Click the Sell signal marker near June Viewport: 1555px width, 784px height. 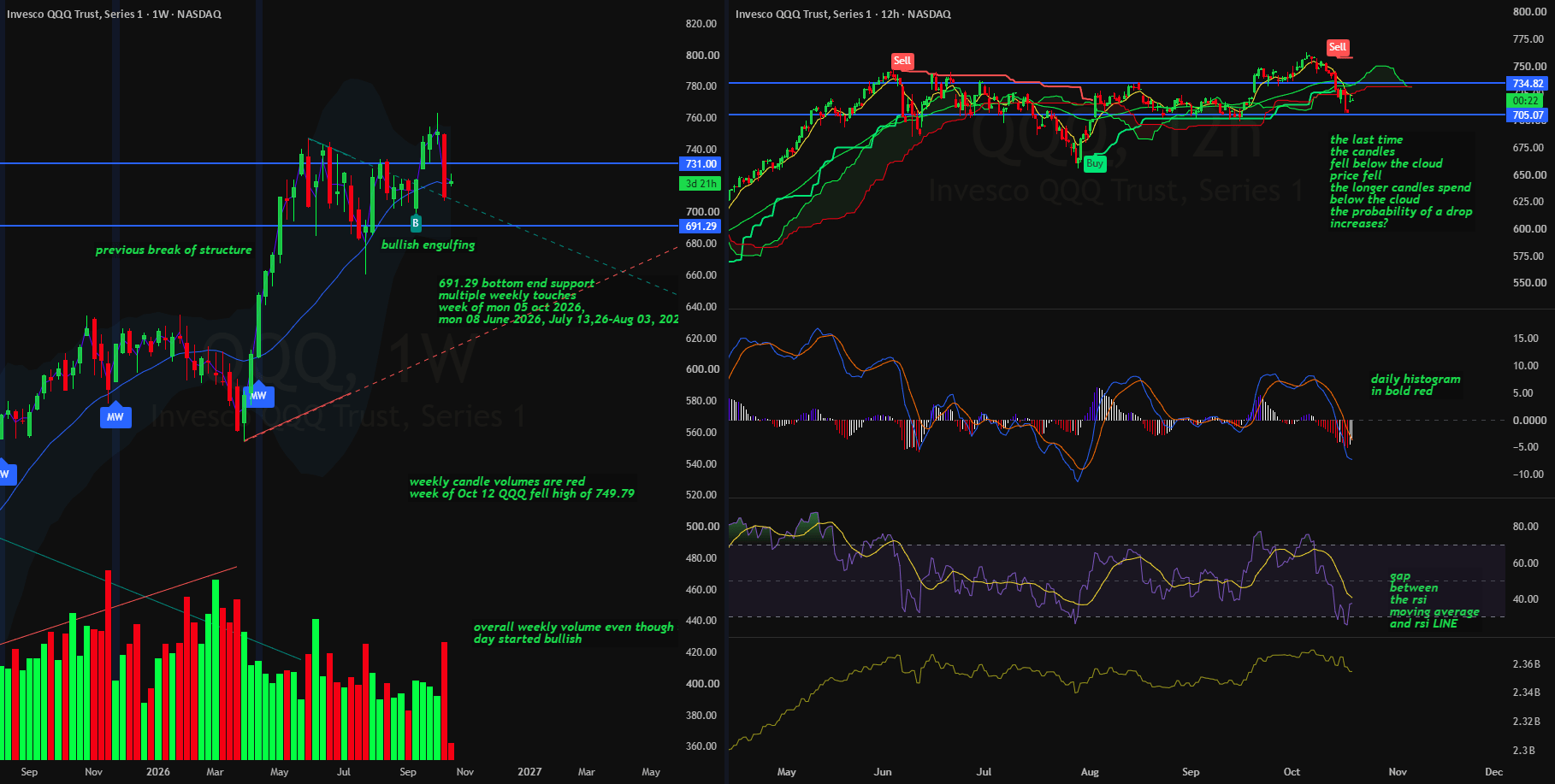[902, 61]
